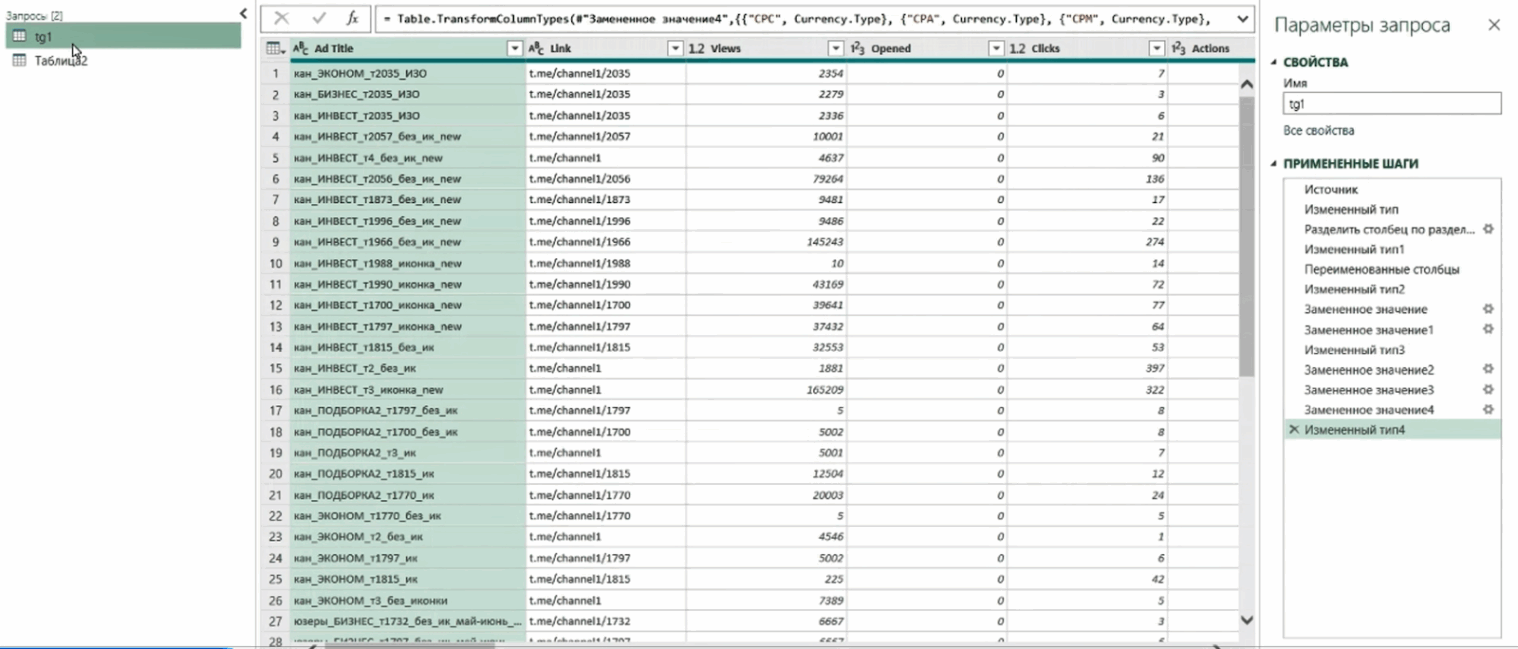Select the Таблица2 query

point(61,61)
